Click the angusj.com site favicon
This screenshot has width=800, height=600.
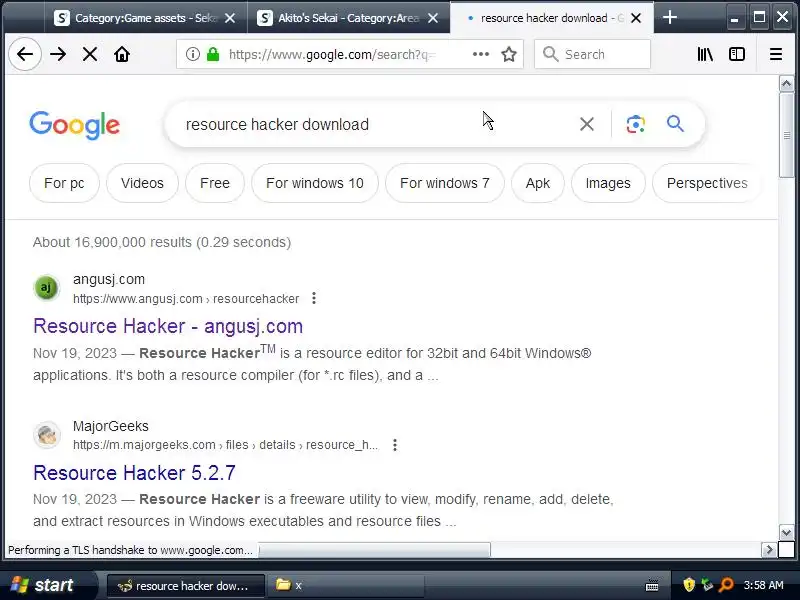(46, 288)
